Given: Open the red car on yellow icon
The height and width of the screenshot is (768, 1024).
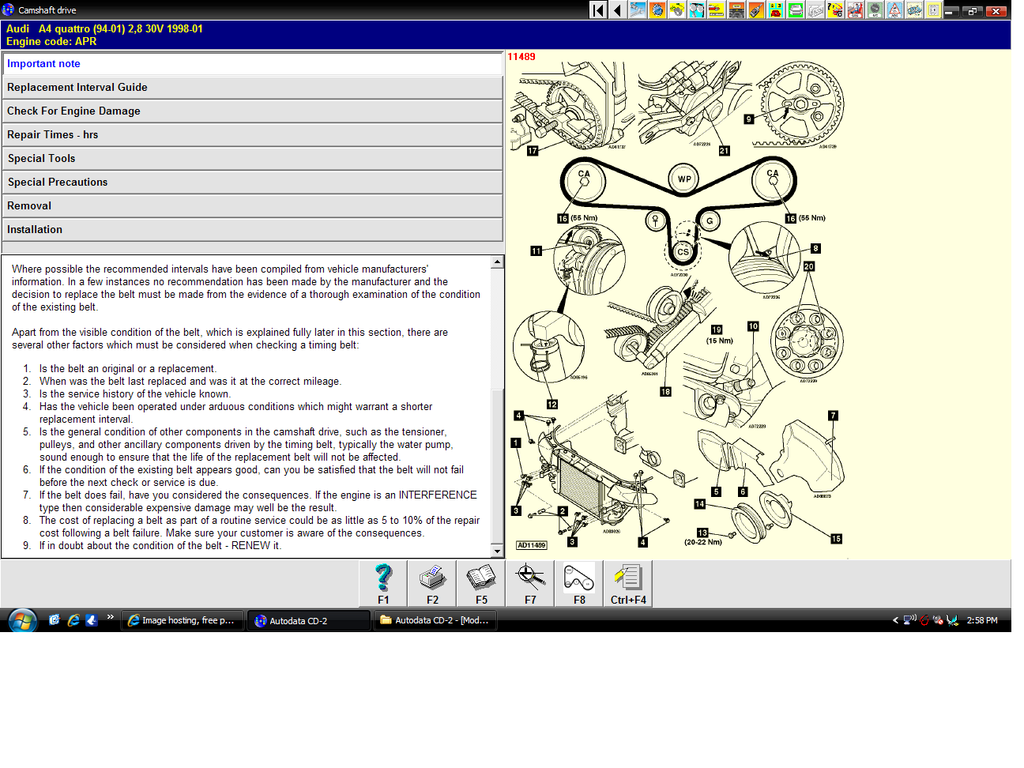Looking at the screenshot, I should [x=716, y=10].
